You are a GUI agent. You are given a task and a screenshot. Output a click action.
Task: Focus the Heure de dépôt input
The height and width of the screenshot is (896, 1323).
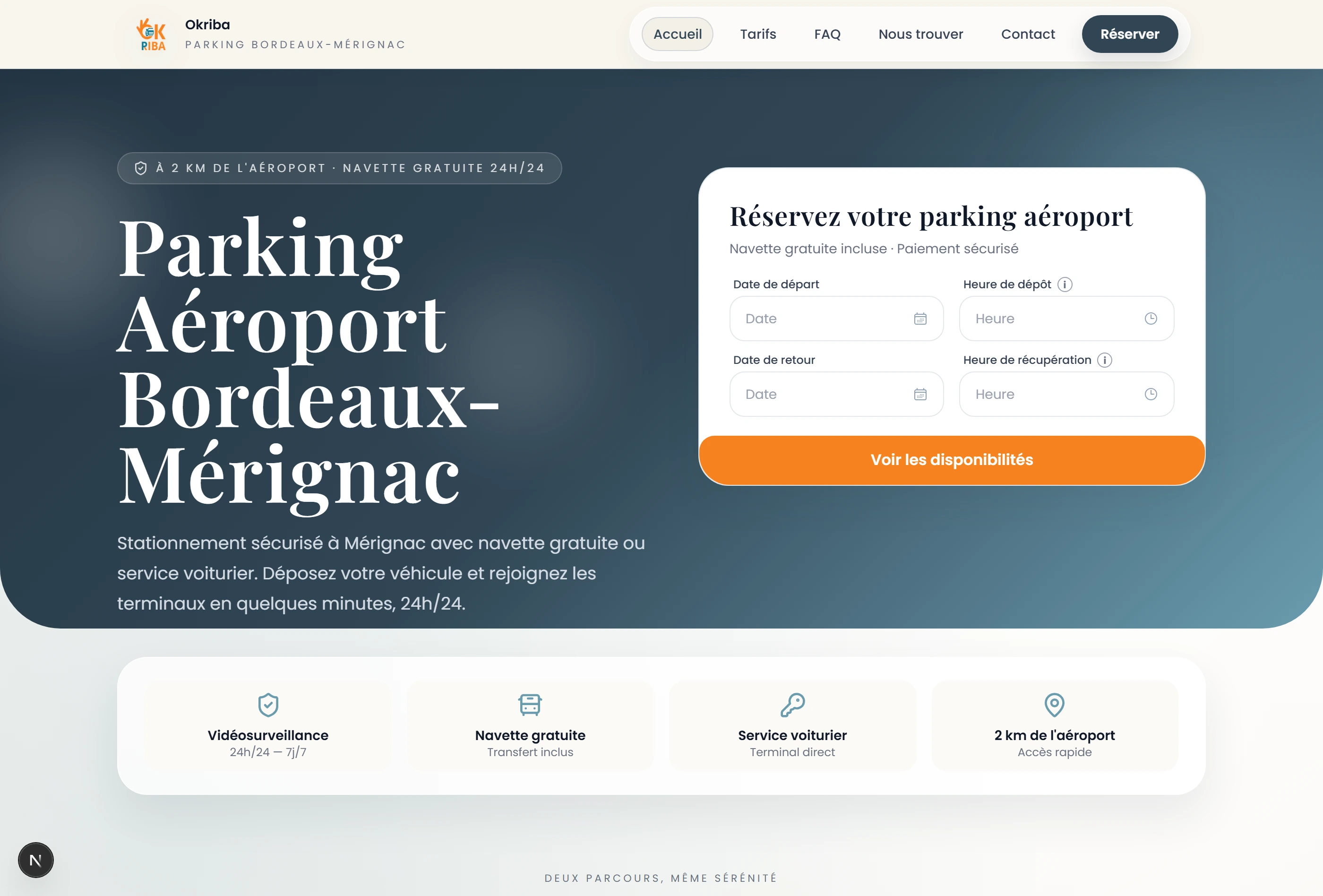[x=1066, y=319]
